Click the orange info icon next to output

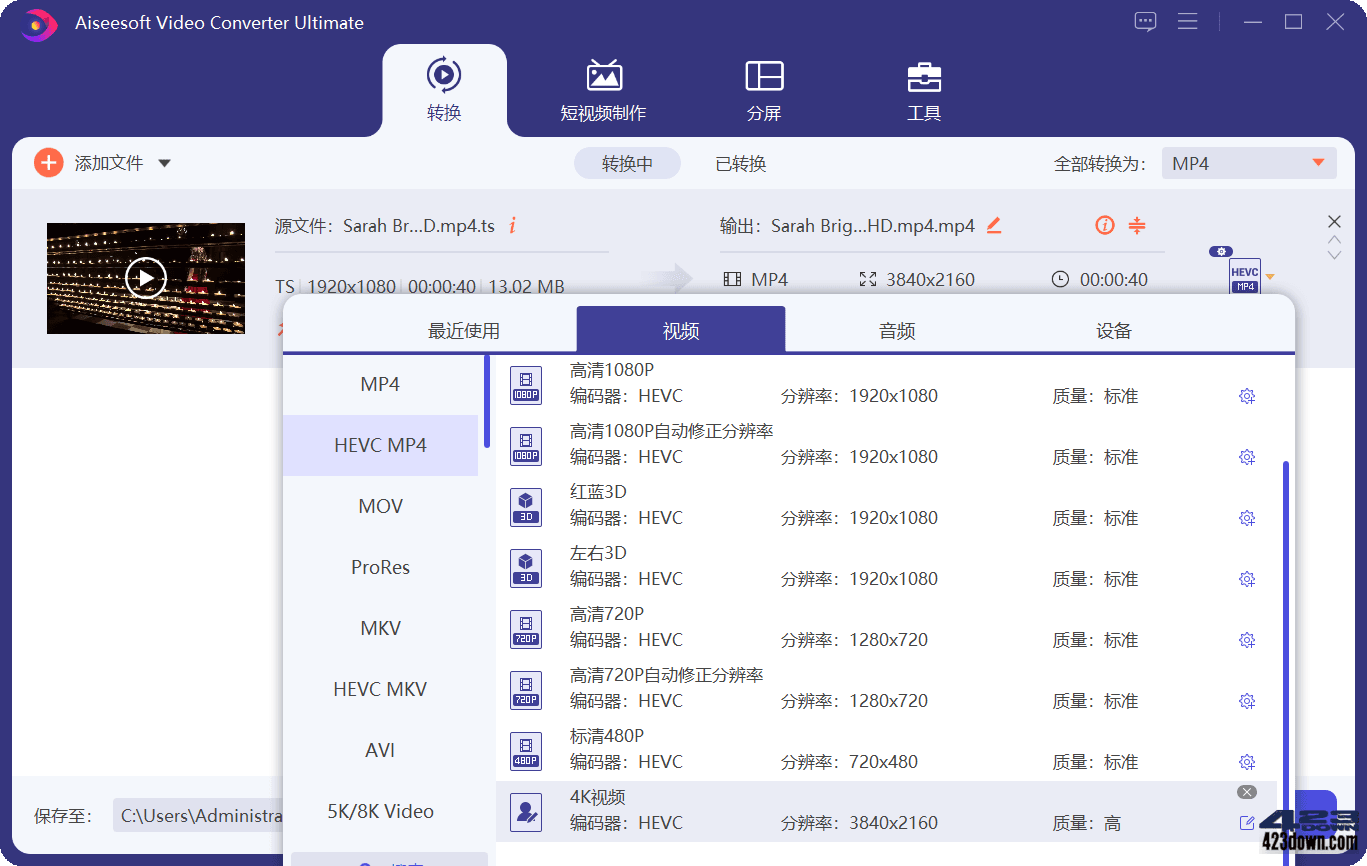click(x=1104, y=225)
